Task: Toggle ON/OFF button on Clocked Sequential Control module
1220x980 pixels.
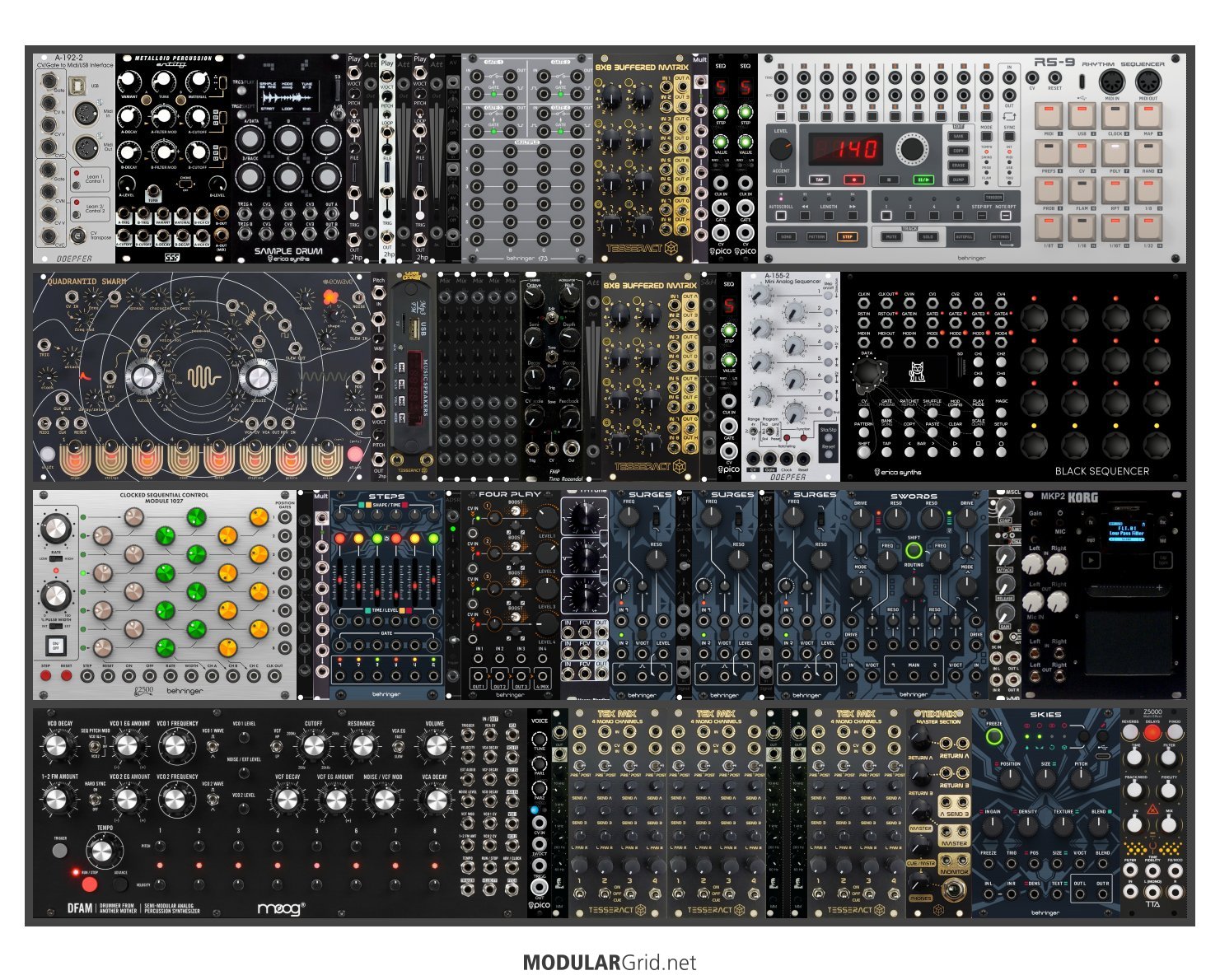Action: click(x=56, y=644)
